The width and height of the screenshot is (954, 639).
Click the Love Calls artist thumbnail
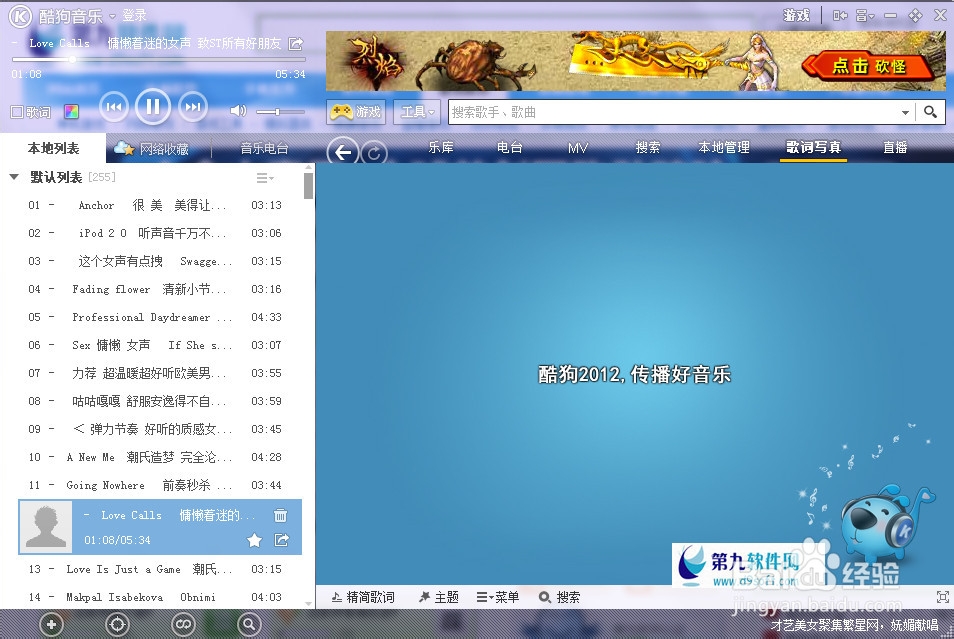pos(46,527)
